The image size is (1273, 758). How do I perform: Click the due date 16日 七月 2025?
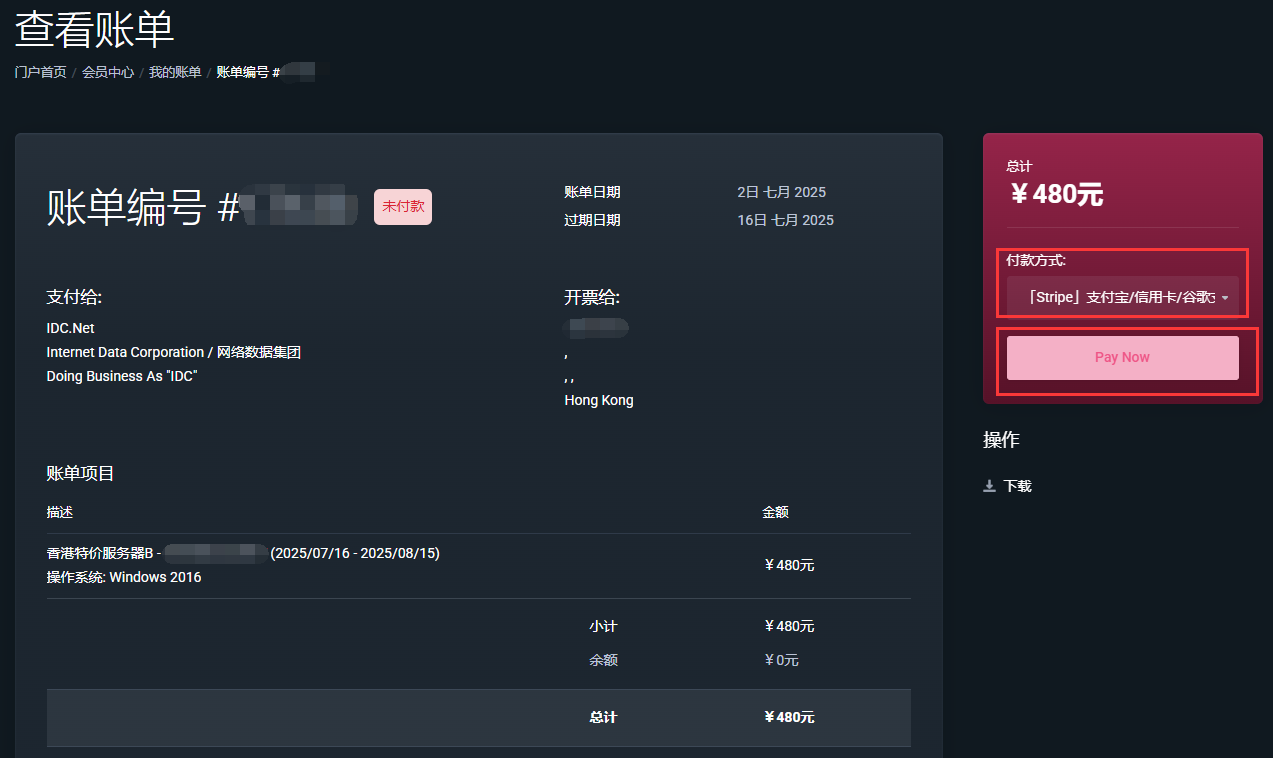(785, 220)
